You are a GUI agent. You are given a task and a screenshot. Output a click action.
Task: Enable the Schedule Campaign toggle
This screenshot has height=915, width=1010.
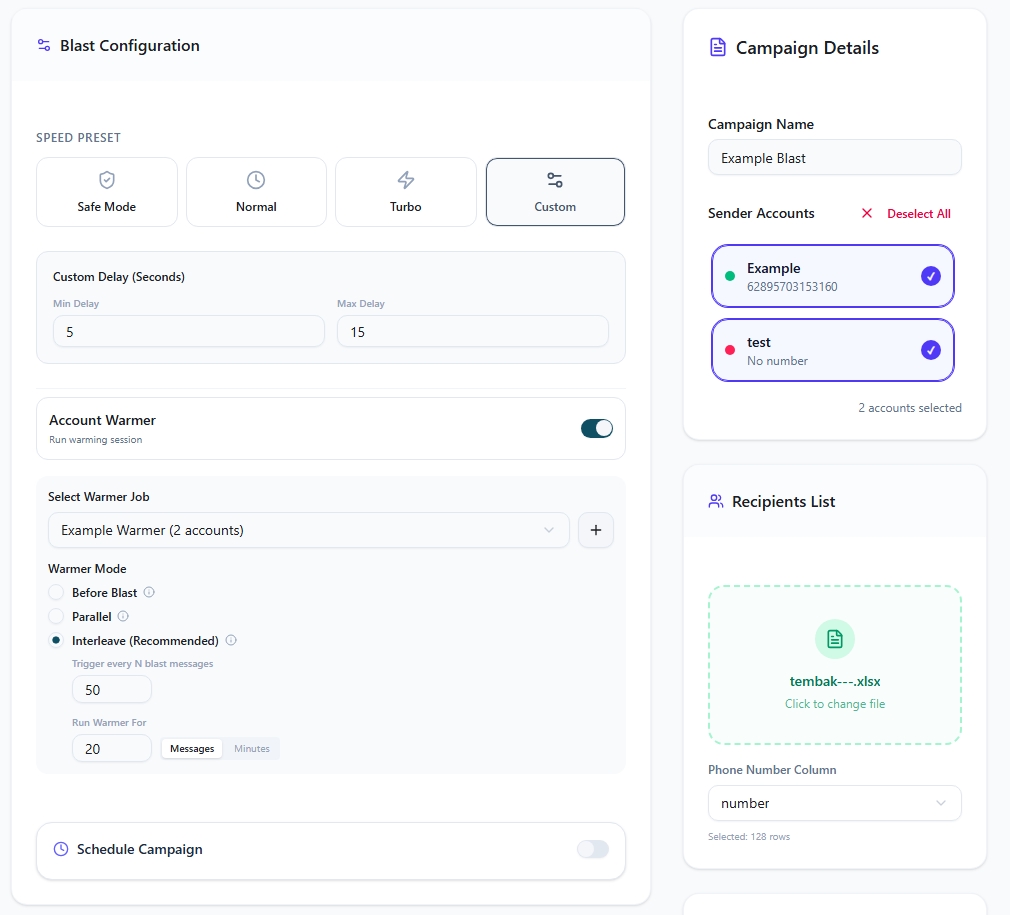(593, 849)
